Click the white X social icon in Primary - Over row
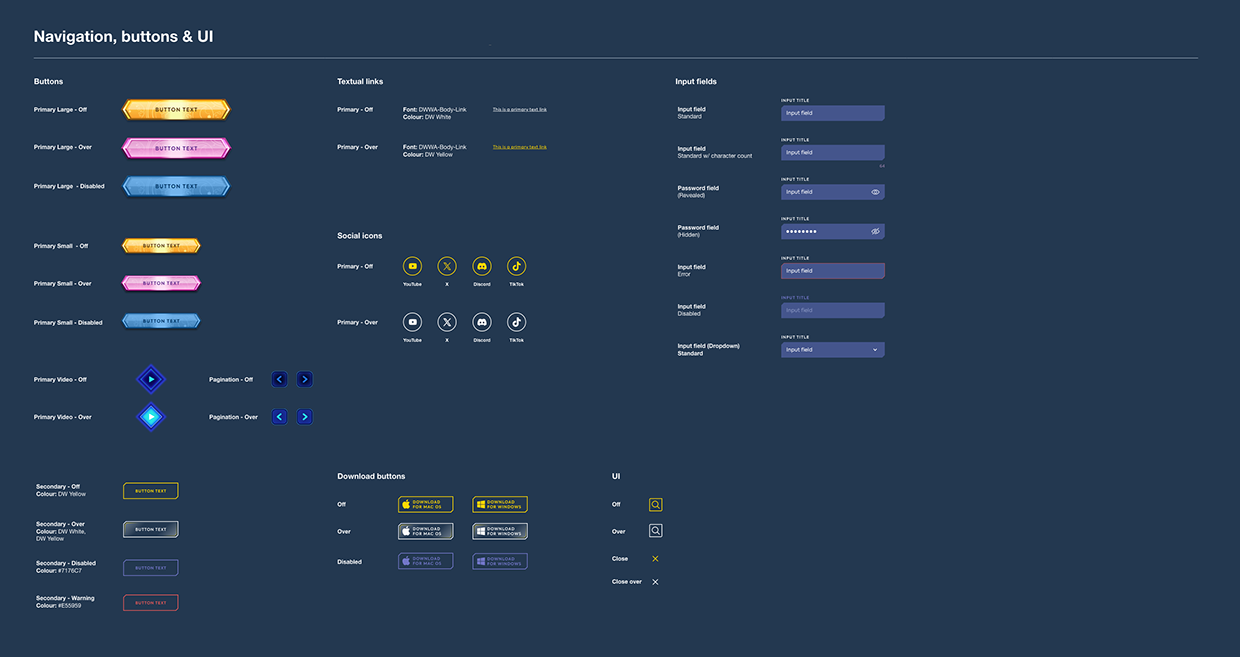The height and width of the screenshot is (657, 1240). [x=447, y=322]
